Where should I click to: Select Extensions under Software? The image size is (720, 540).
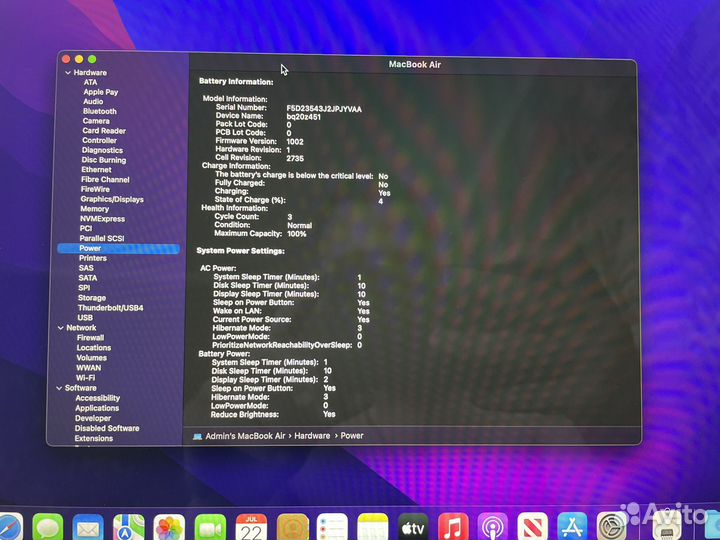pyautogui.click(x=94, y=439)
